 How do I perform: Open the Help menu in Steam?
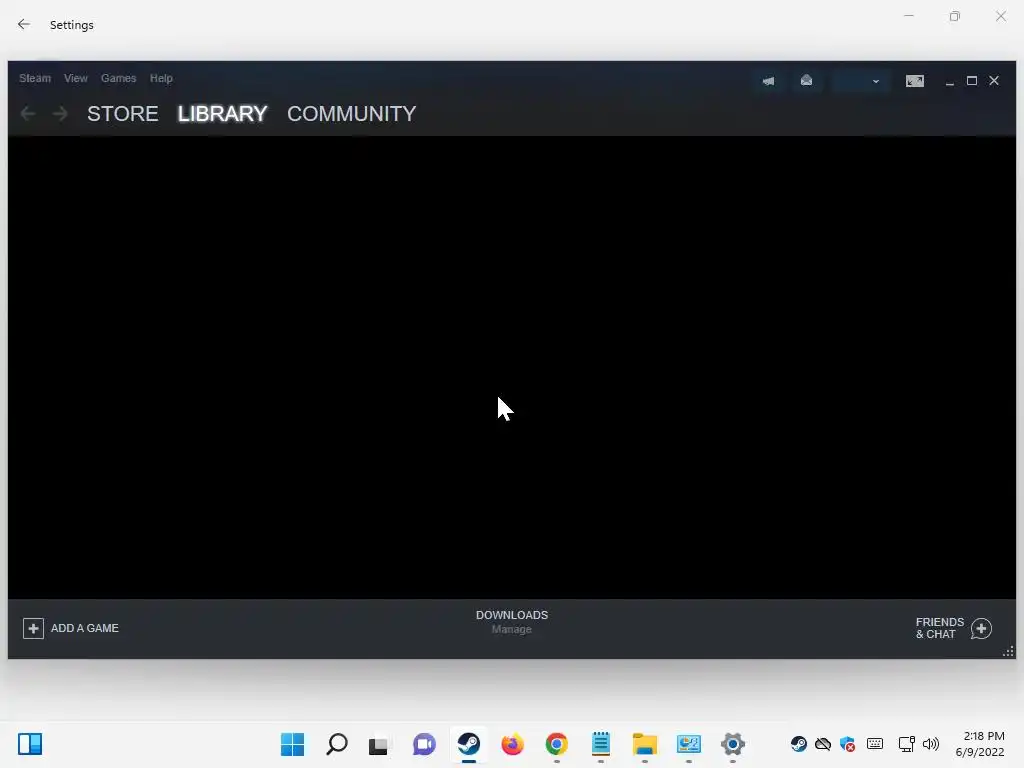point(161,78)
